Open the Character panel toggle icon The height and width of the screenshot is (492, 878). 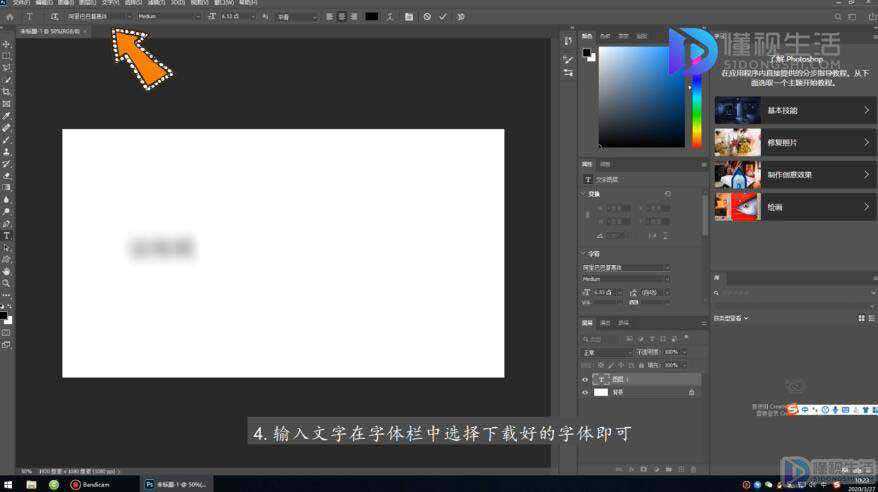tap(409, 17)
